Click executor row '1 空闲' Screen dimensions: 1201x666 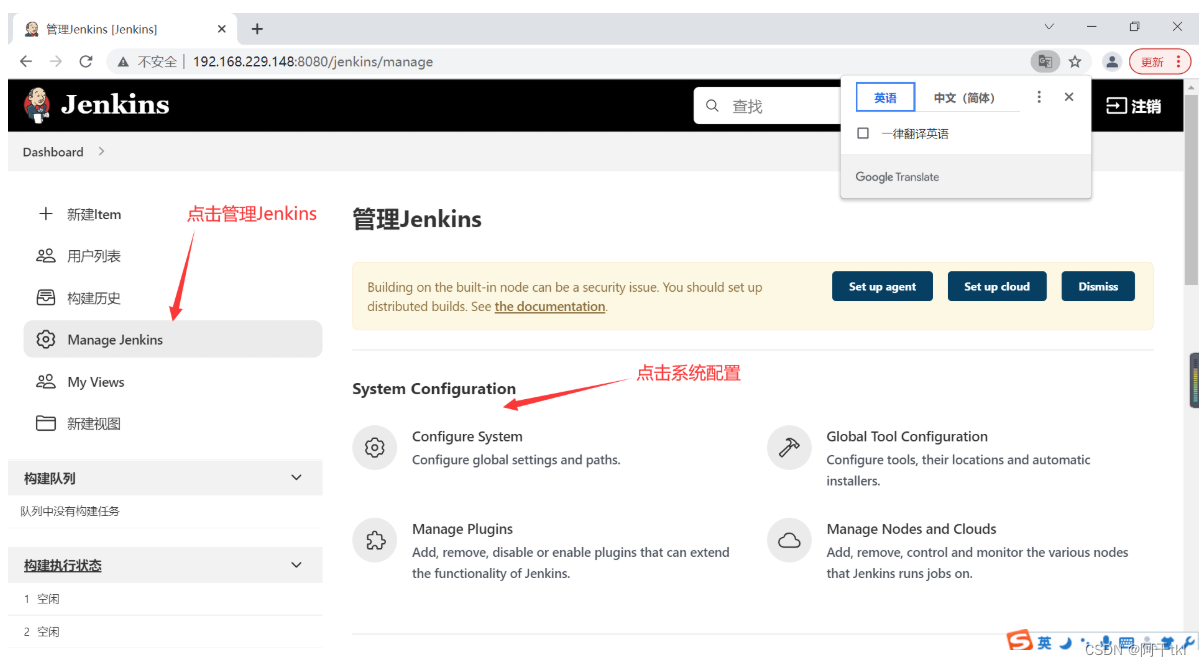[165, 599]
